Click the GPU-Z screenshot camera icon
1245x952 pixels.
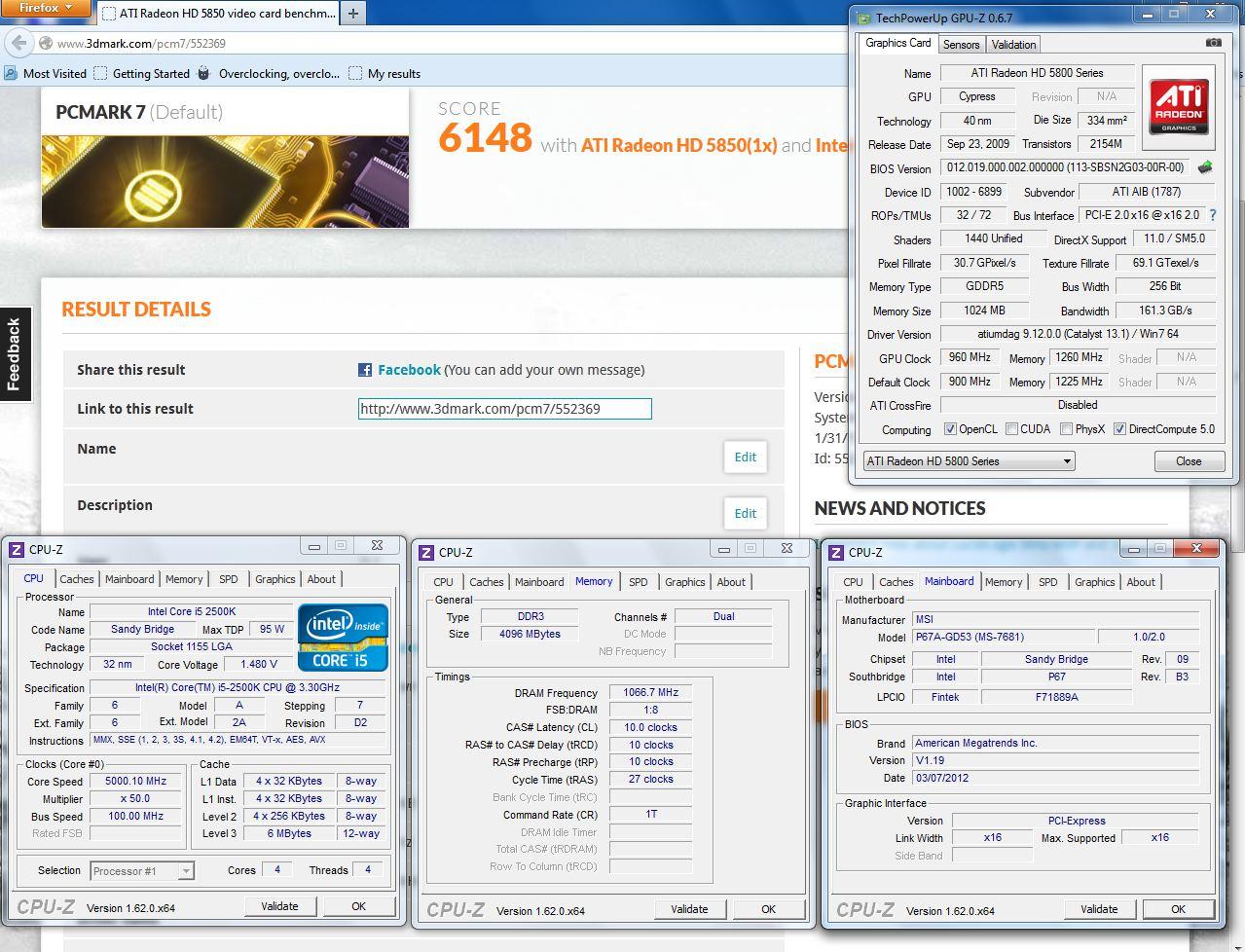[1213, 43]
